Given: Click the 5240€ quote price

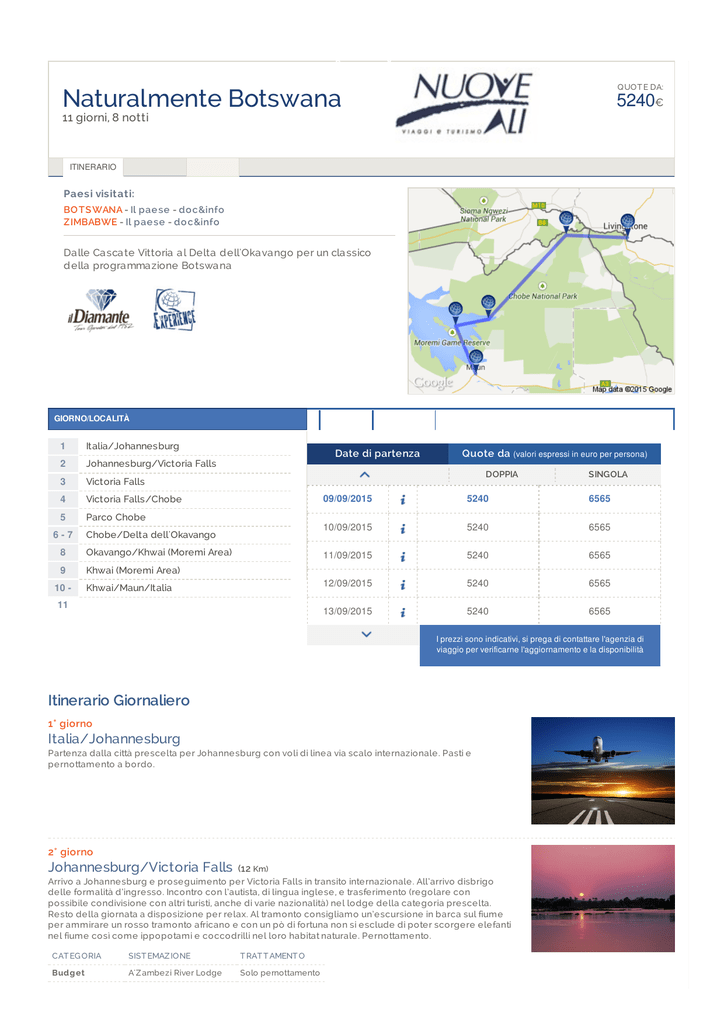Looking at the screenshot, I should (x=640, y=101).
